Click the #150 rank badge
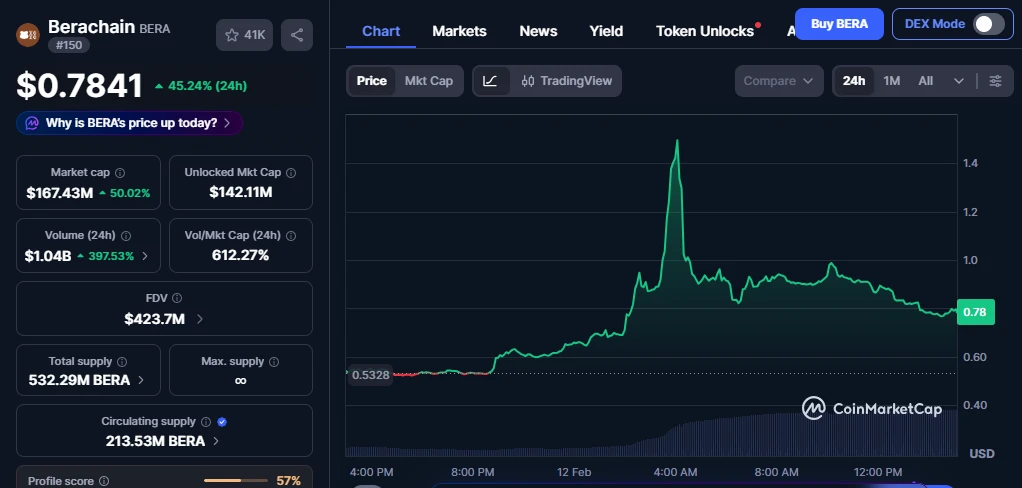The height and width of the screenshot is (488, 1022). pos(68,46)
